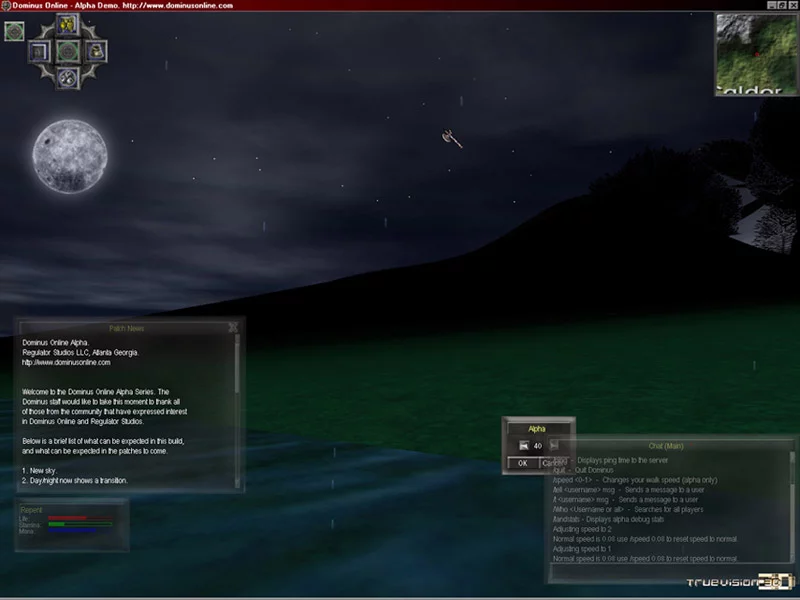Select the green center icon of the cross menu
This screenshot has width=800, height=600.
(x=67, y=52)
